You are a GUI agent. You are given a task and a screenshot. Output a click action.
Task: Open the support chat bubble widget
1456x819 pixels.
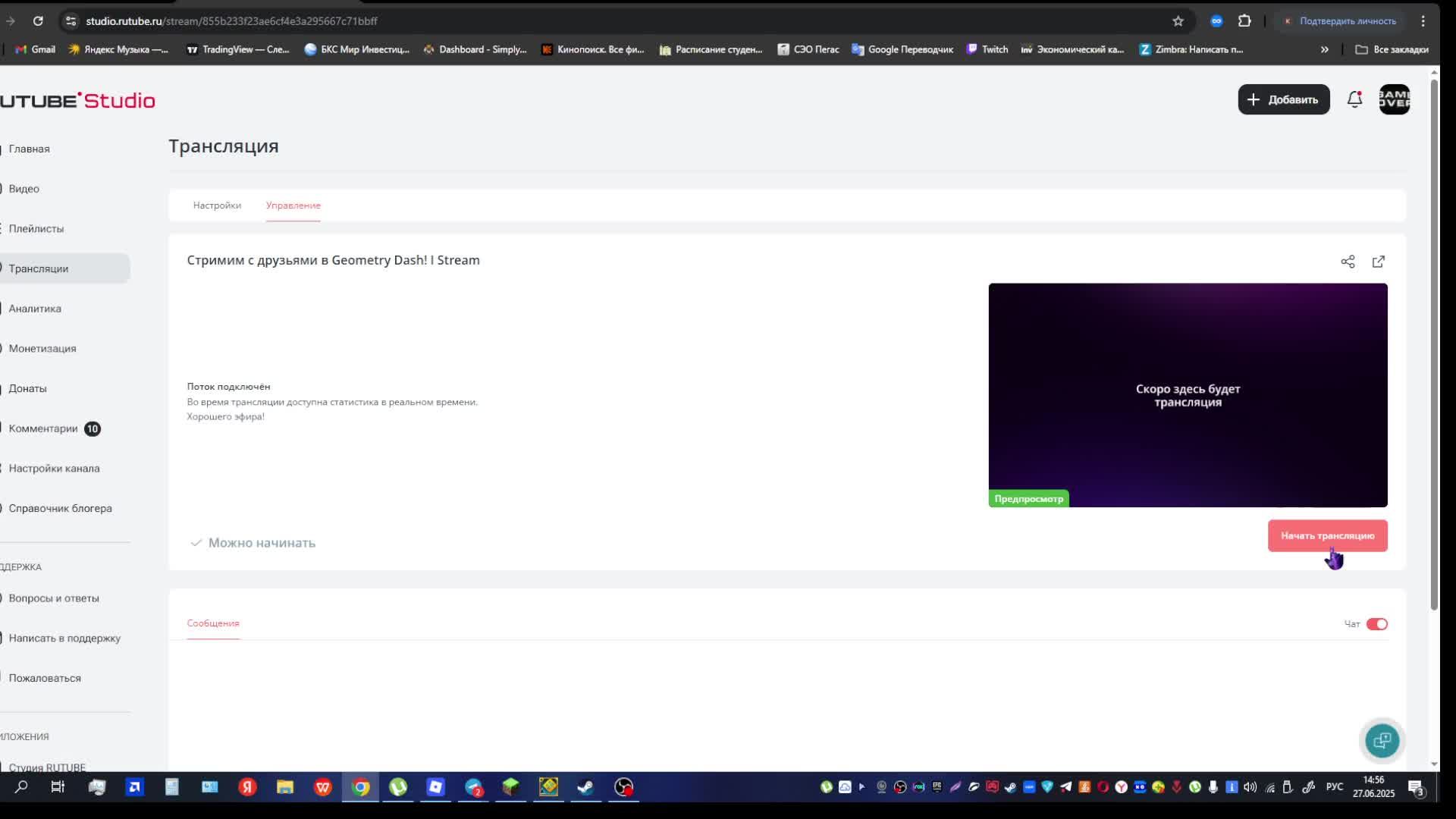[x=1382, y=740]
